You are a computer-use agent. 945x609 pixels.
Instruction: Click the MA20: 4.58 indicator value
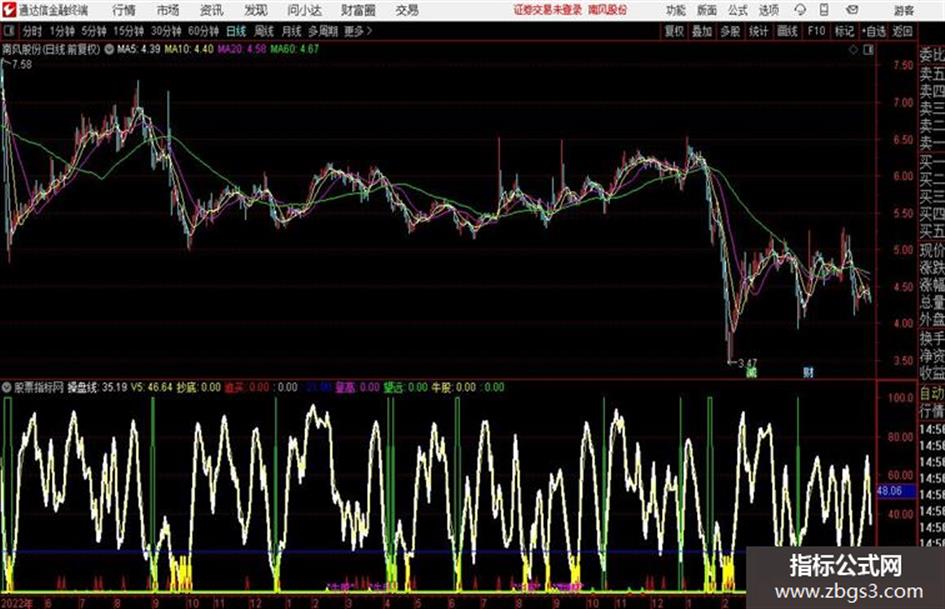click(242, 49)
